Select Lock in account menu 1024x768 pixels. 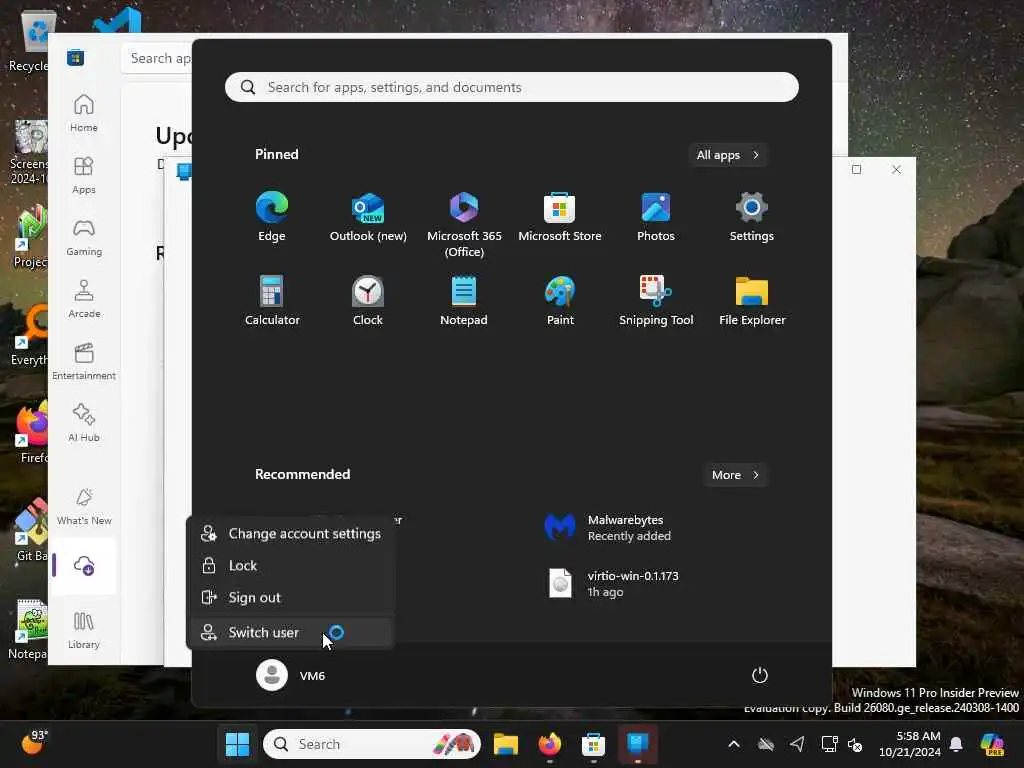coord(291,566)
